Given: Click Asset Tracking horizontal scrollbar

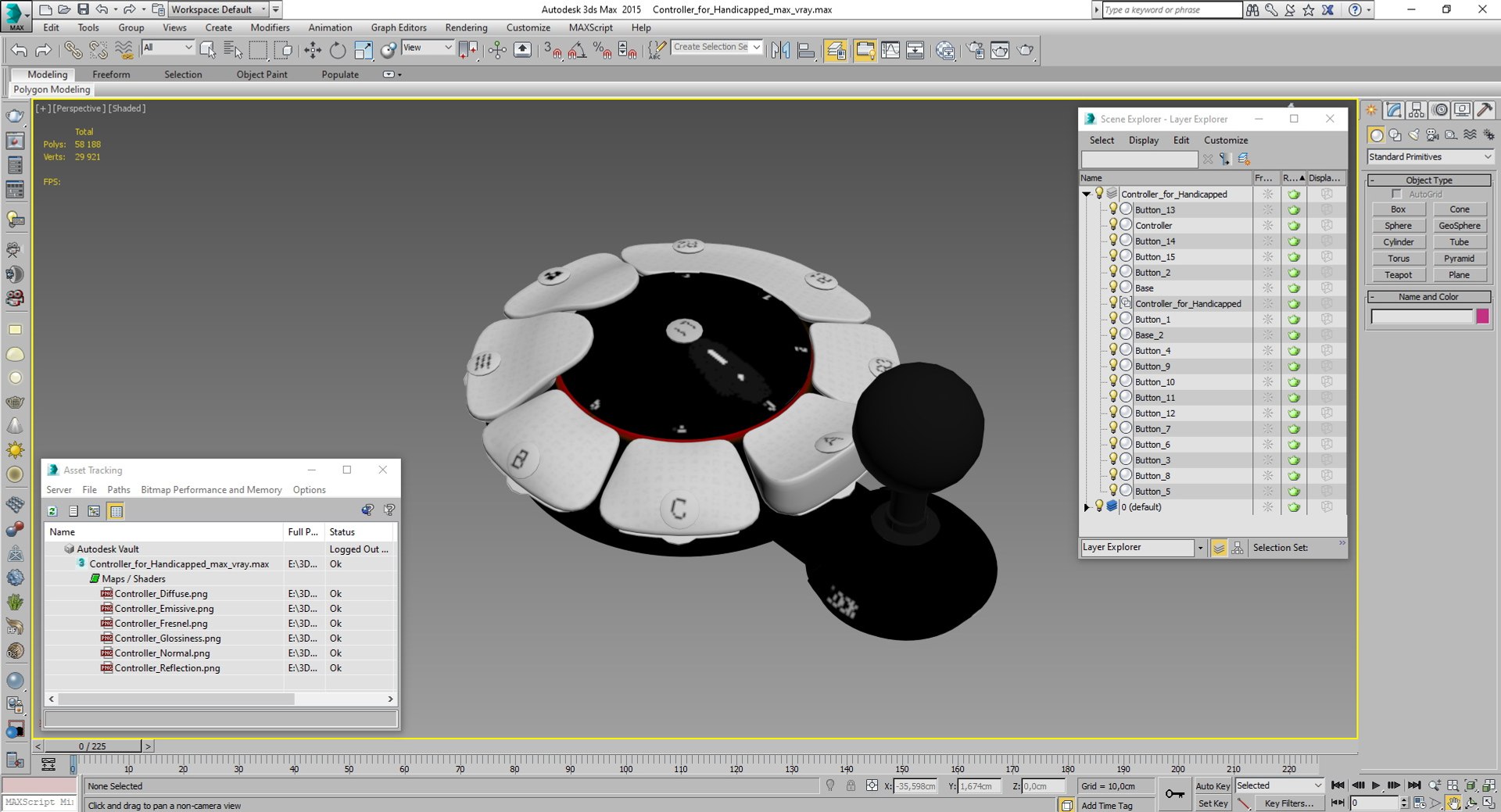Looking at the screenshot, I should point(176,699).
